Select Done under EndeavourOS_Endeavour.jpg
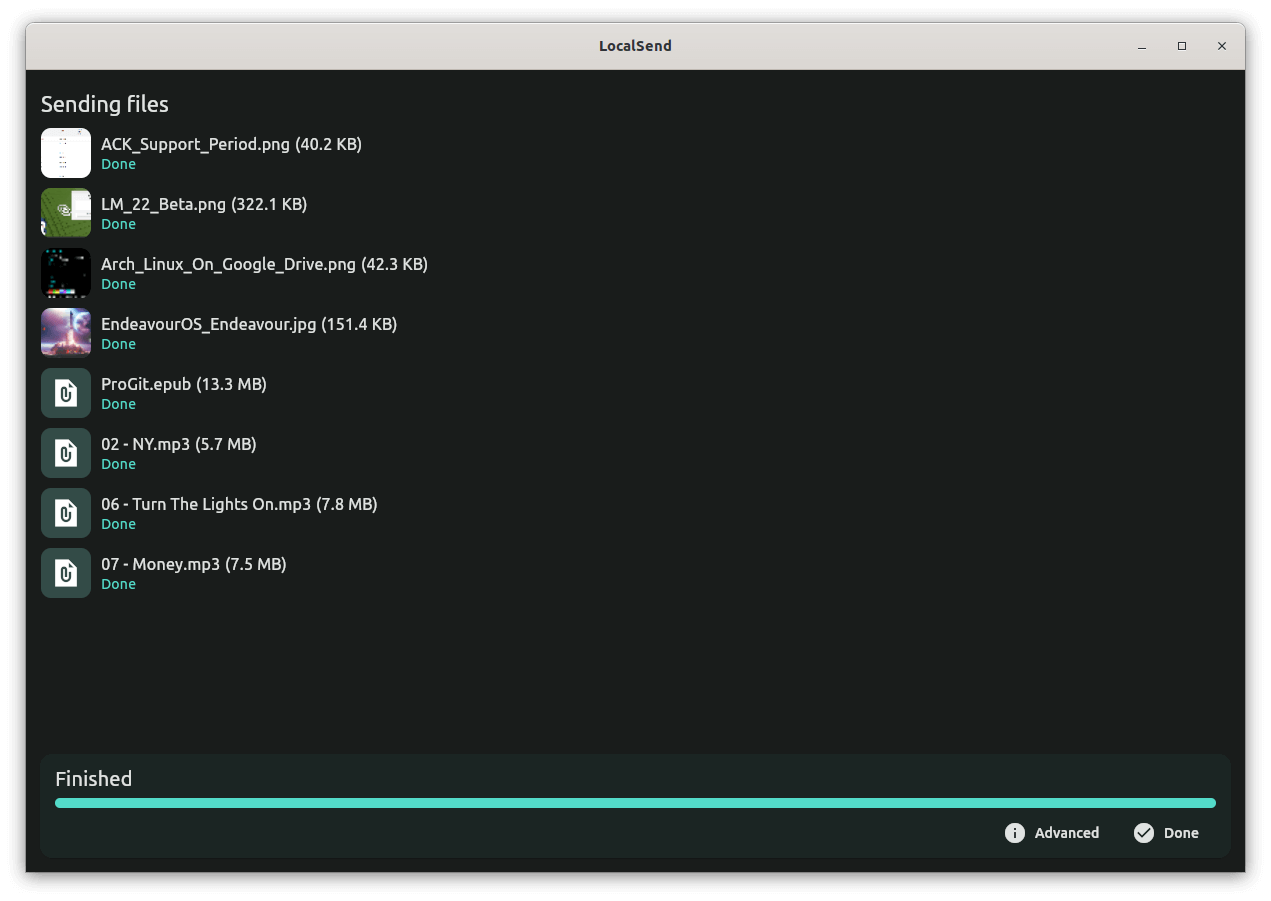This screenshot has height=901, width=1271. (x=118, y=343)
